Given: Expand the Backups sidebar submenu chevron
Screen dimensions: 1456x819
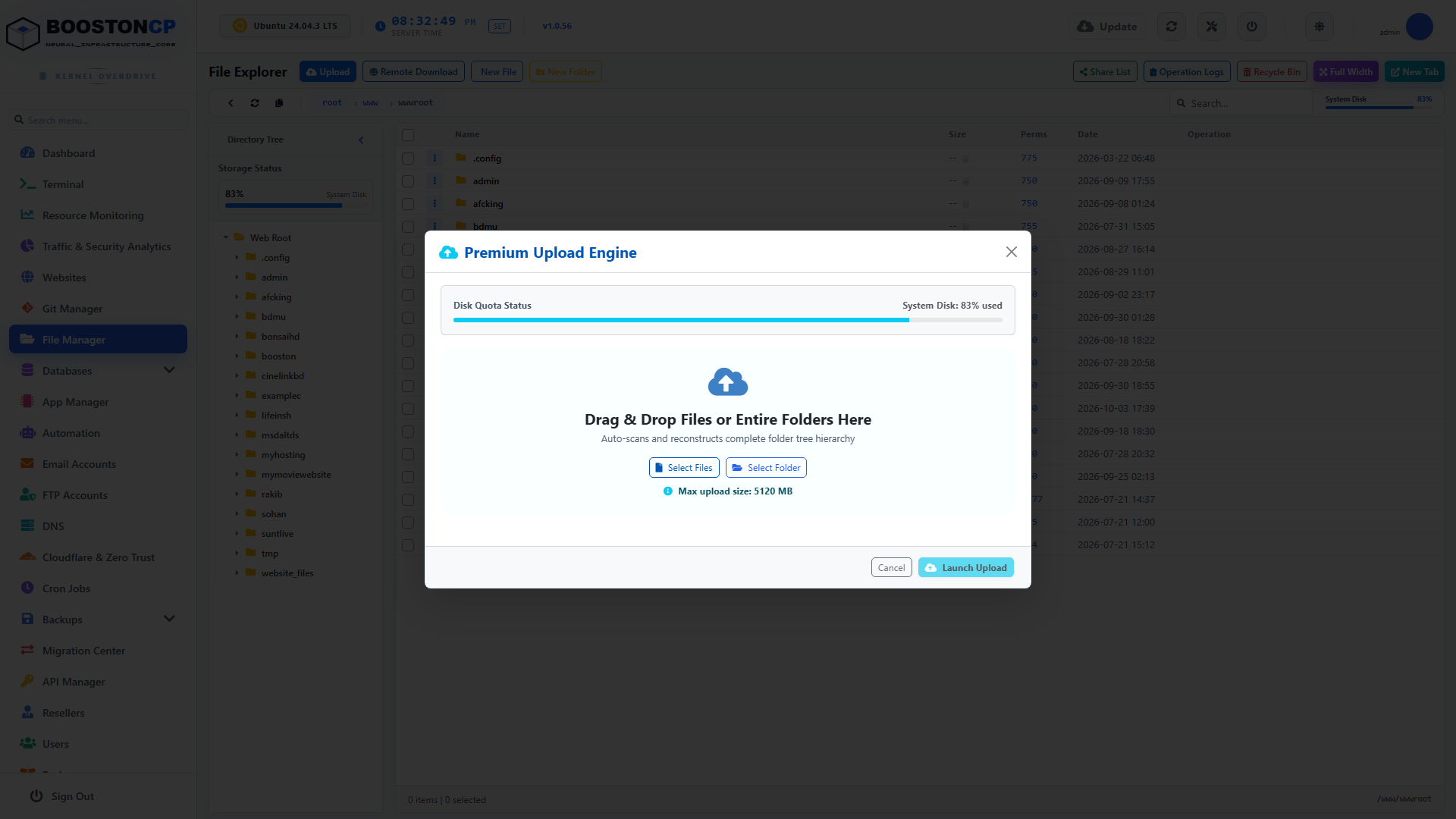Looking at the screenshot, I should [x=169, y=619].
